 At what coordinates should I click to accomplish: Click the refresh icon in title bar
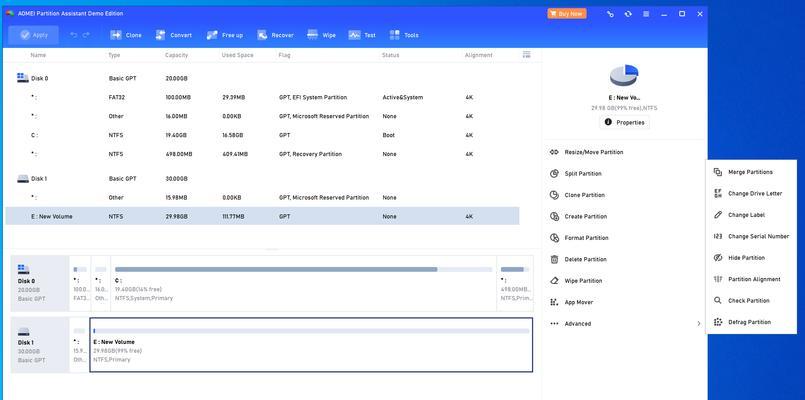tap(628, 14)
